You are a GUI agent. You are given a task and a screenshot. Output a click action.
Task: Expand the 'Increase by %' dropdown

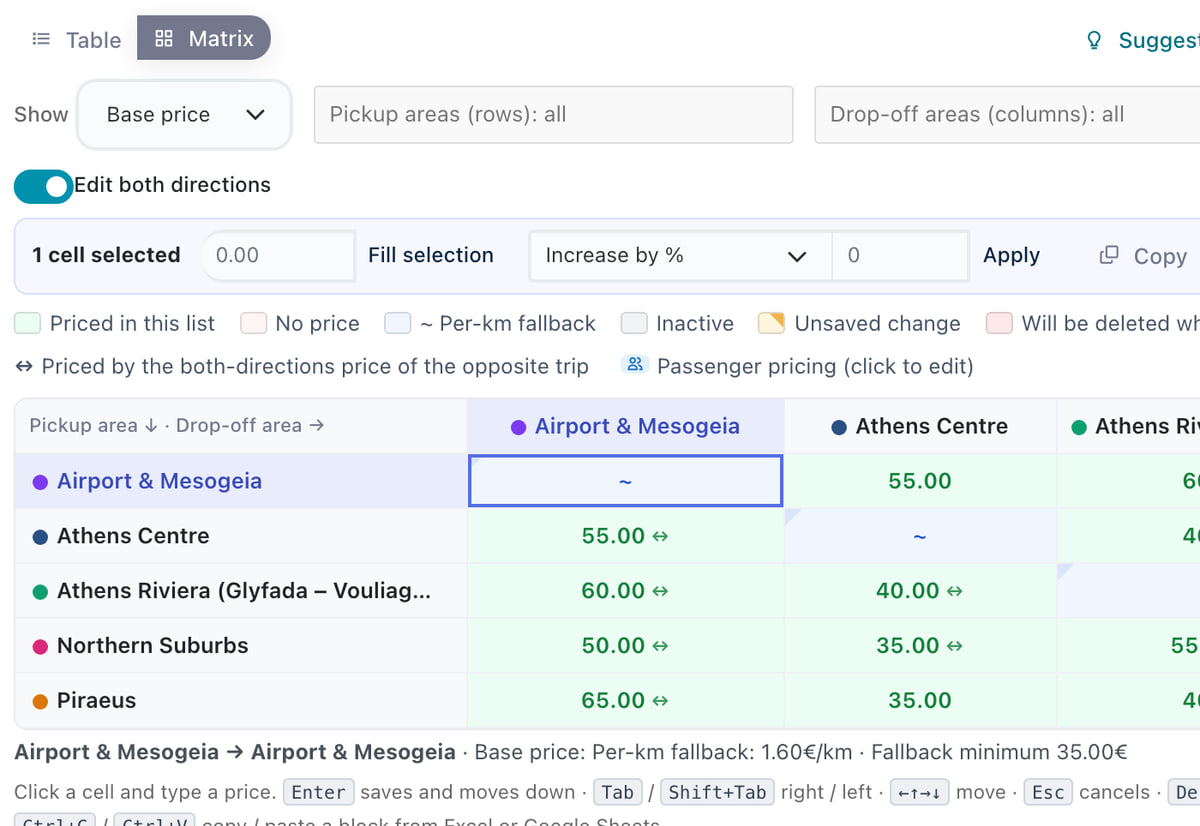[x=680, y=255]
